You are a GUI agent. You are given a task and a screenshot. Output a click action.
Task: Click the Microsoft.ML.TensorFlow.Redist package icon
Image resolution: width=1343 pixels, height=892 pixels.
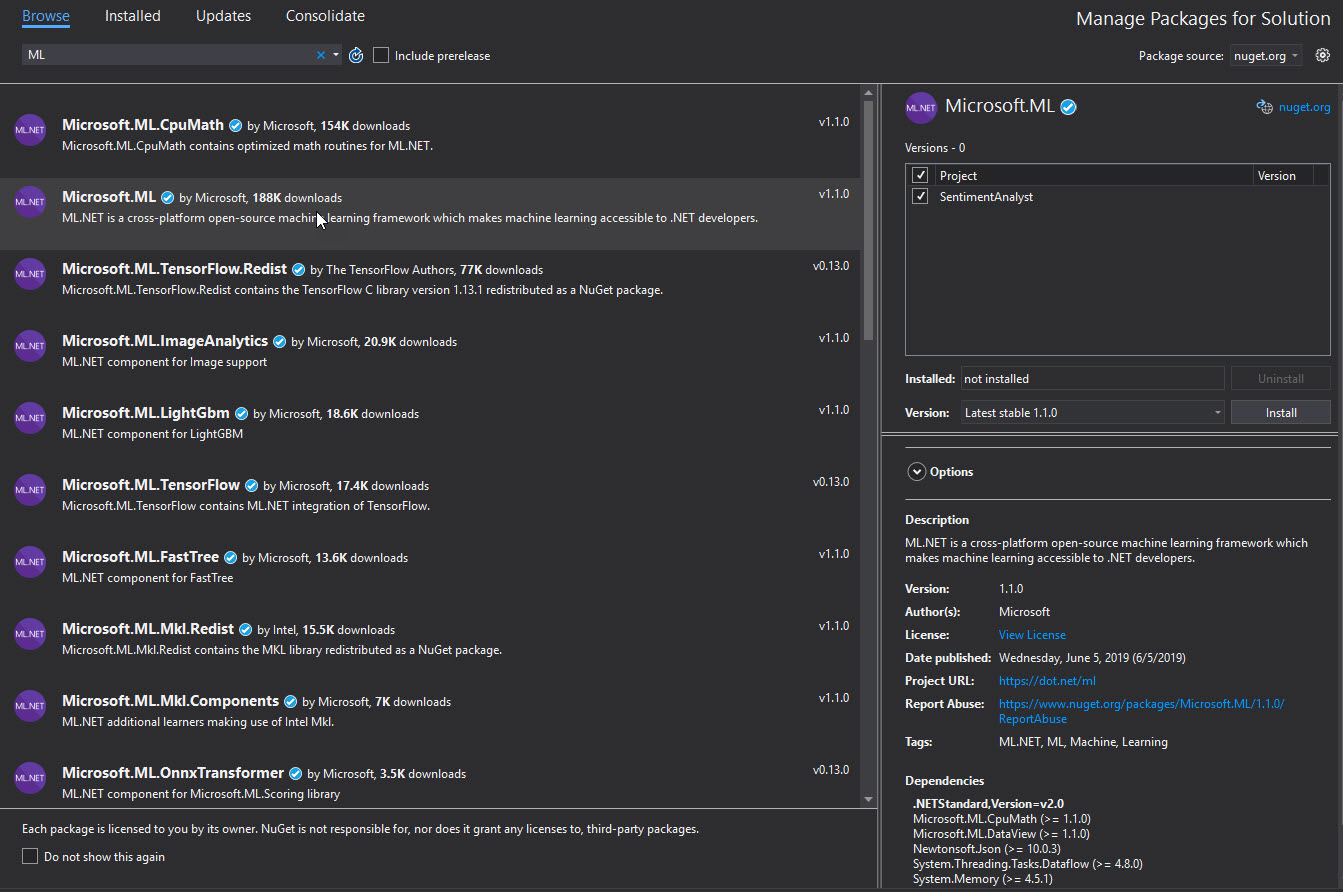(30, 274)
